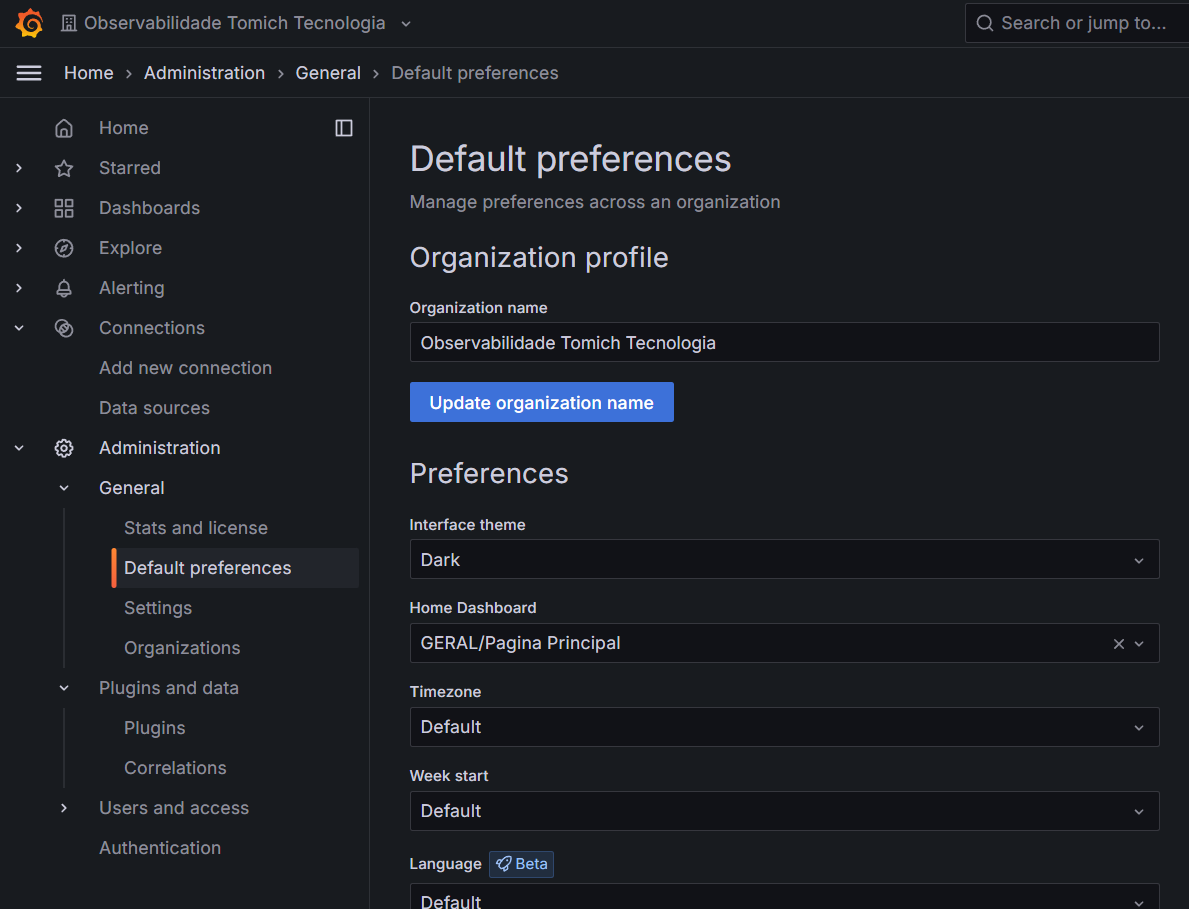Expand the Alerting section chevron
The image size is (1189, 909).
coord(19,288)
